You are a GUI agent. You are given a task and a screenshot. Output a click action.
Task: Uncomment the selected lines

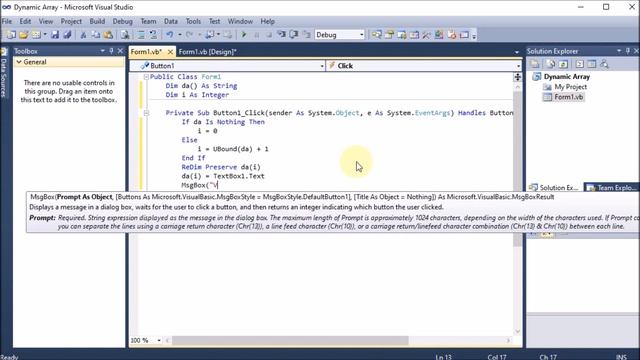pos(153,35)
